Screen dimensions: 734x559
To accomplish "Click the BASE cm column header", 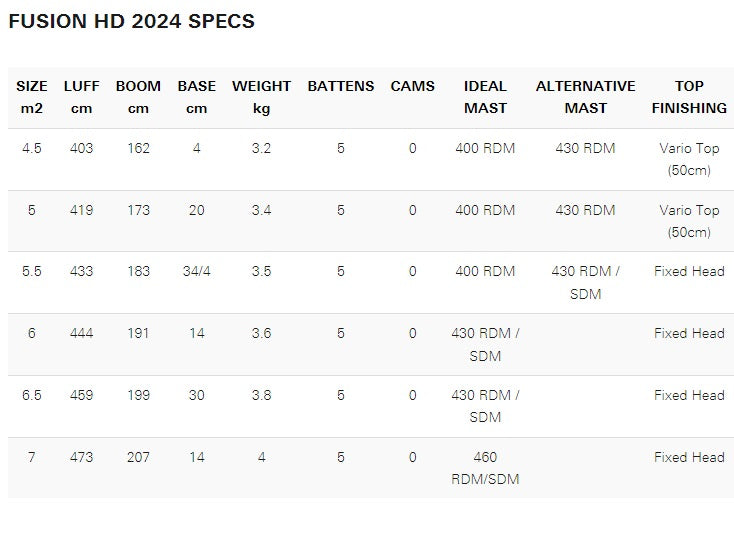I will [x=197, y=97].
